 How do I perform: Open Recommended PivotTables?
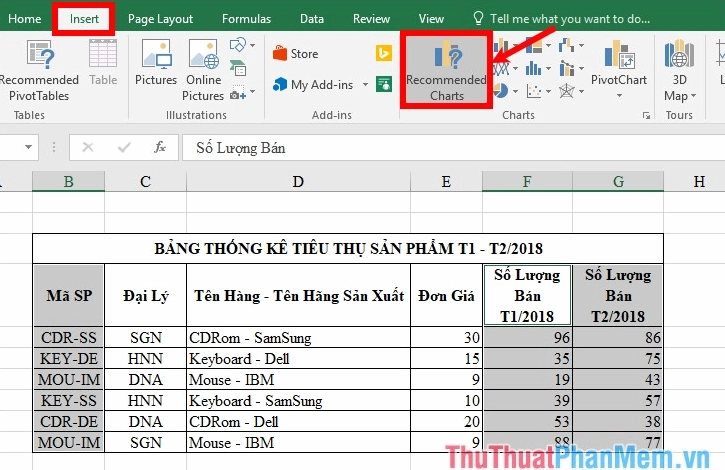(39, 70)
